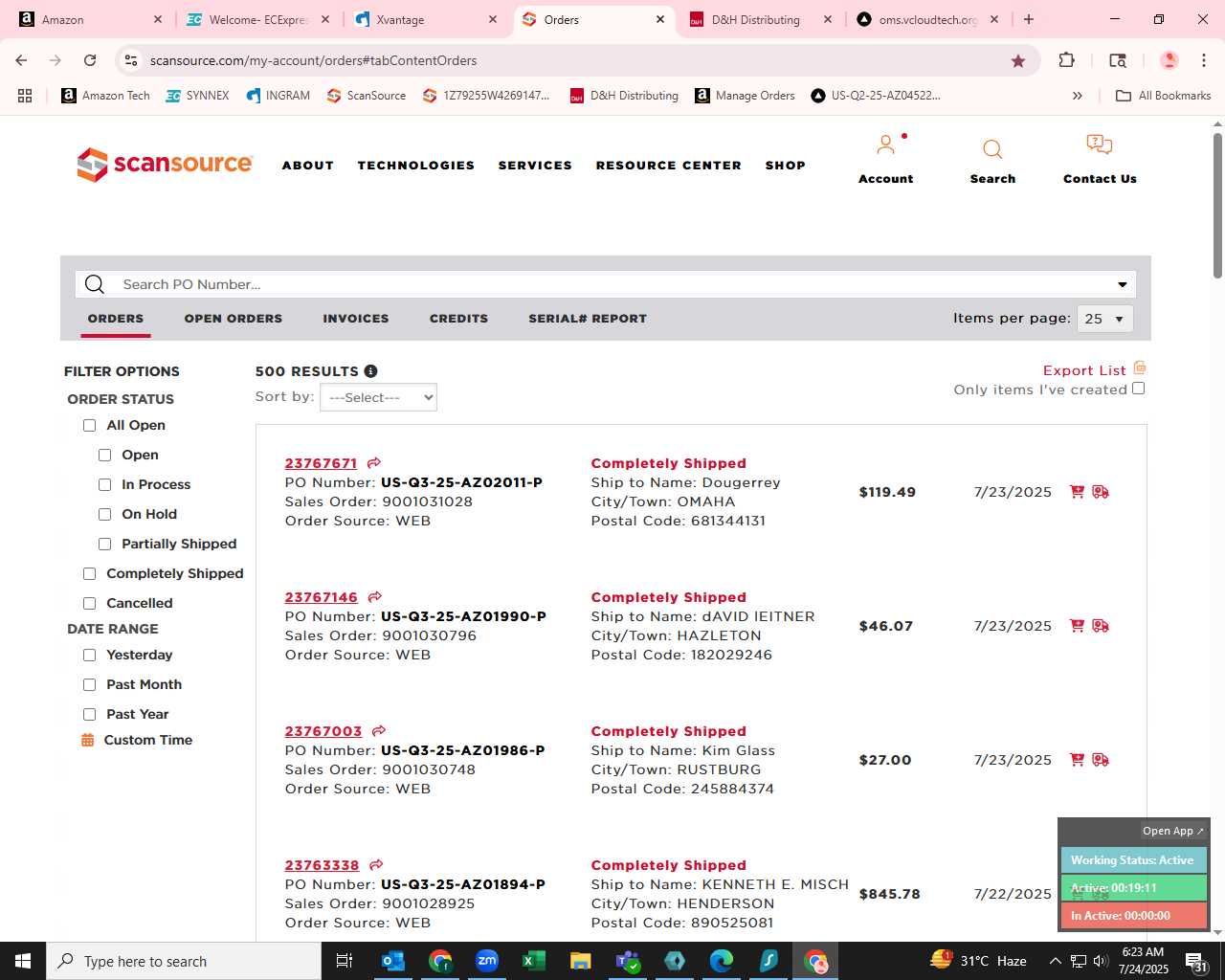Open Contact Us chat icon
This screenshot has height=980, width=1225.
point(1100,145)
